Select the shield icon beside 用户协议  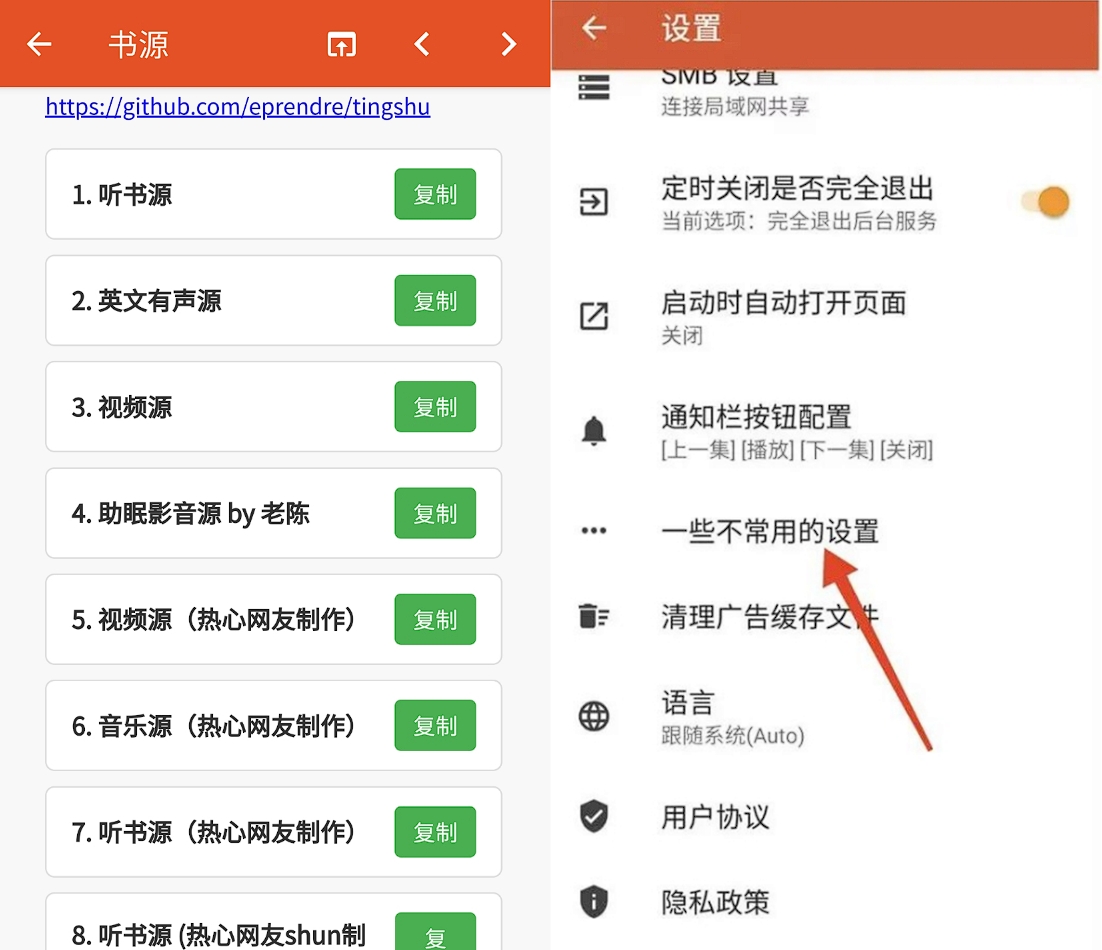pyautogui.click(x=595, y=818)
